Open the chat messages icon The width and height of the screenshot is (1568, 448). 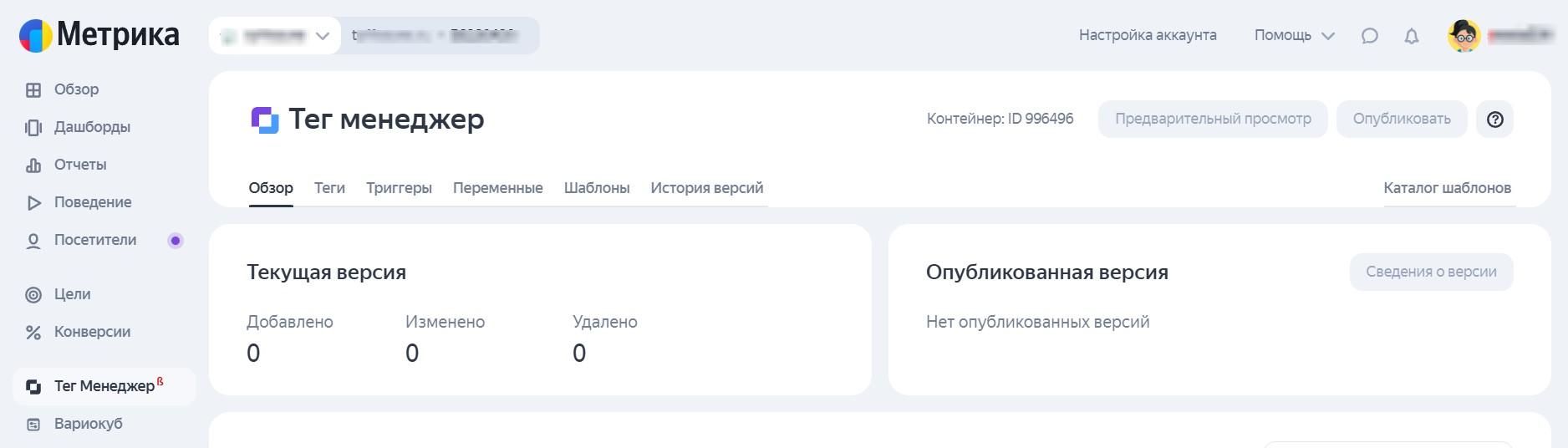coord(1369,36)
